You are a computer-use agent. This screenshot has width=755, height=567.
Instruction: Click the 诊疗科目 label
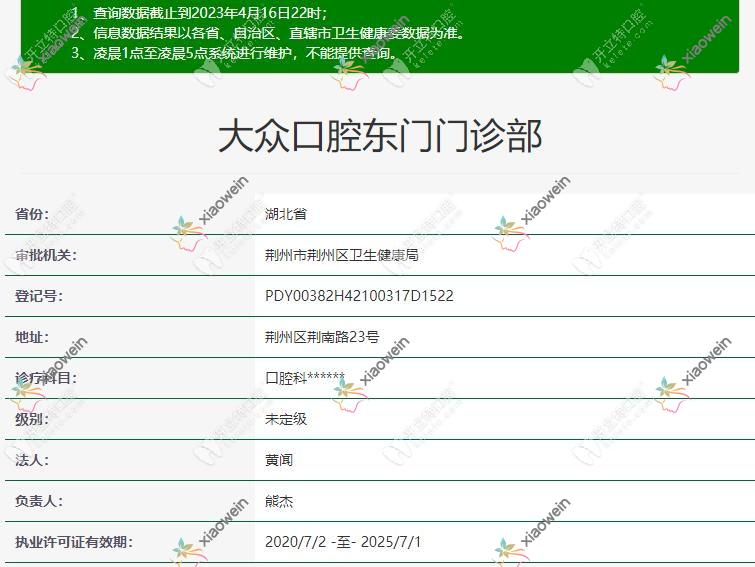pos(46,378)
